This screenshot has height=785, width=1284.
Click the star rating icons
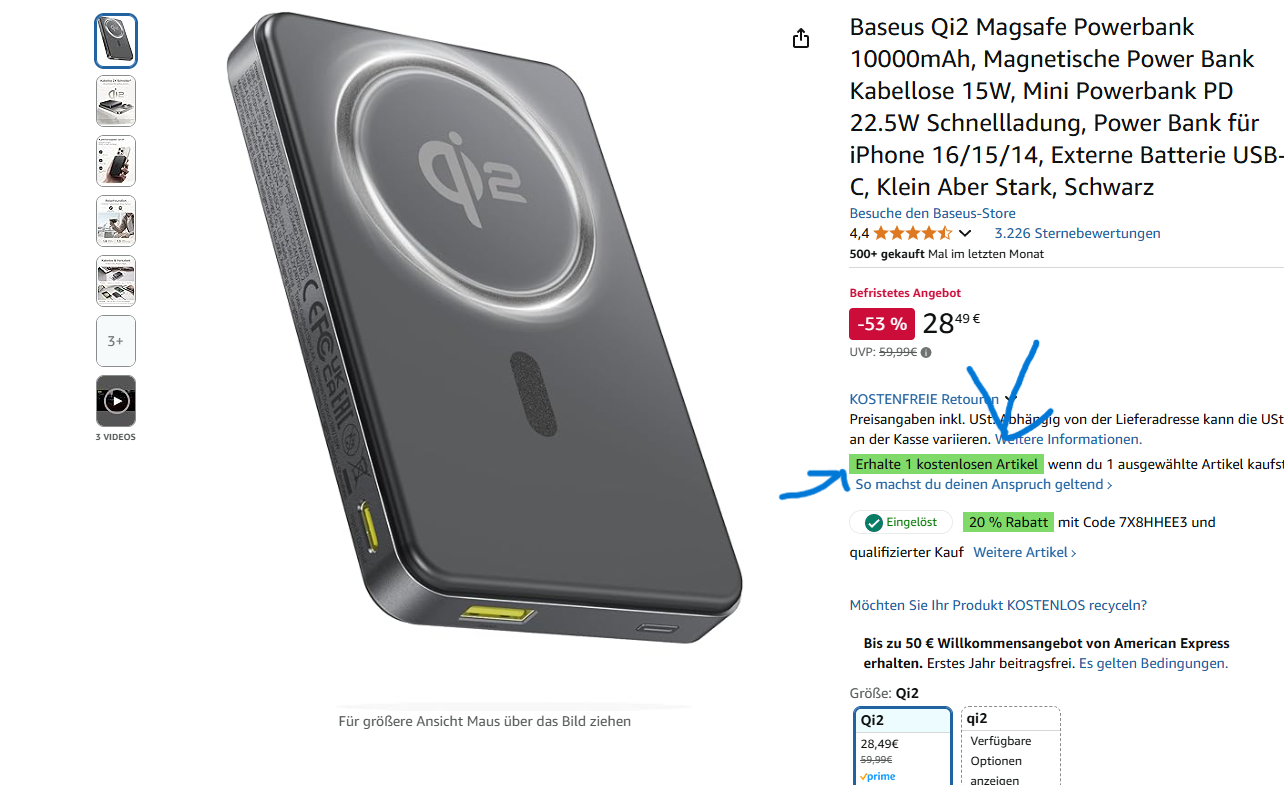[x=912, y=233]
